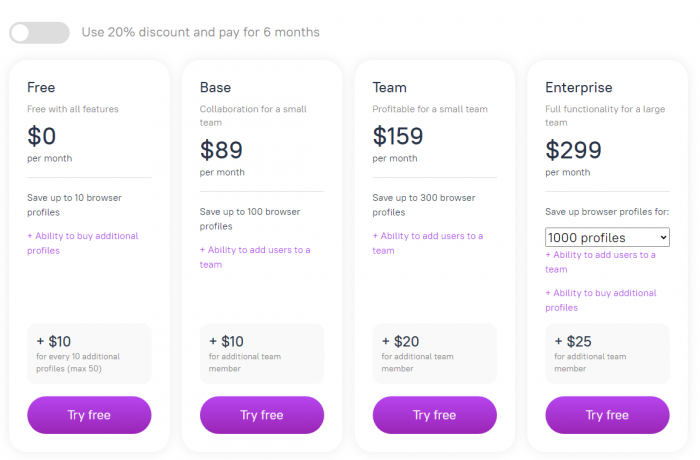Image resolution: width=700 pixels, height=460 pixels.
Task: Click Team plan's add users to team link
Action: pyautogui.click(x=428, y=243)
